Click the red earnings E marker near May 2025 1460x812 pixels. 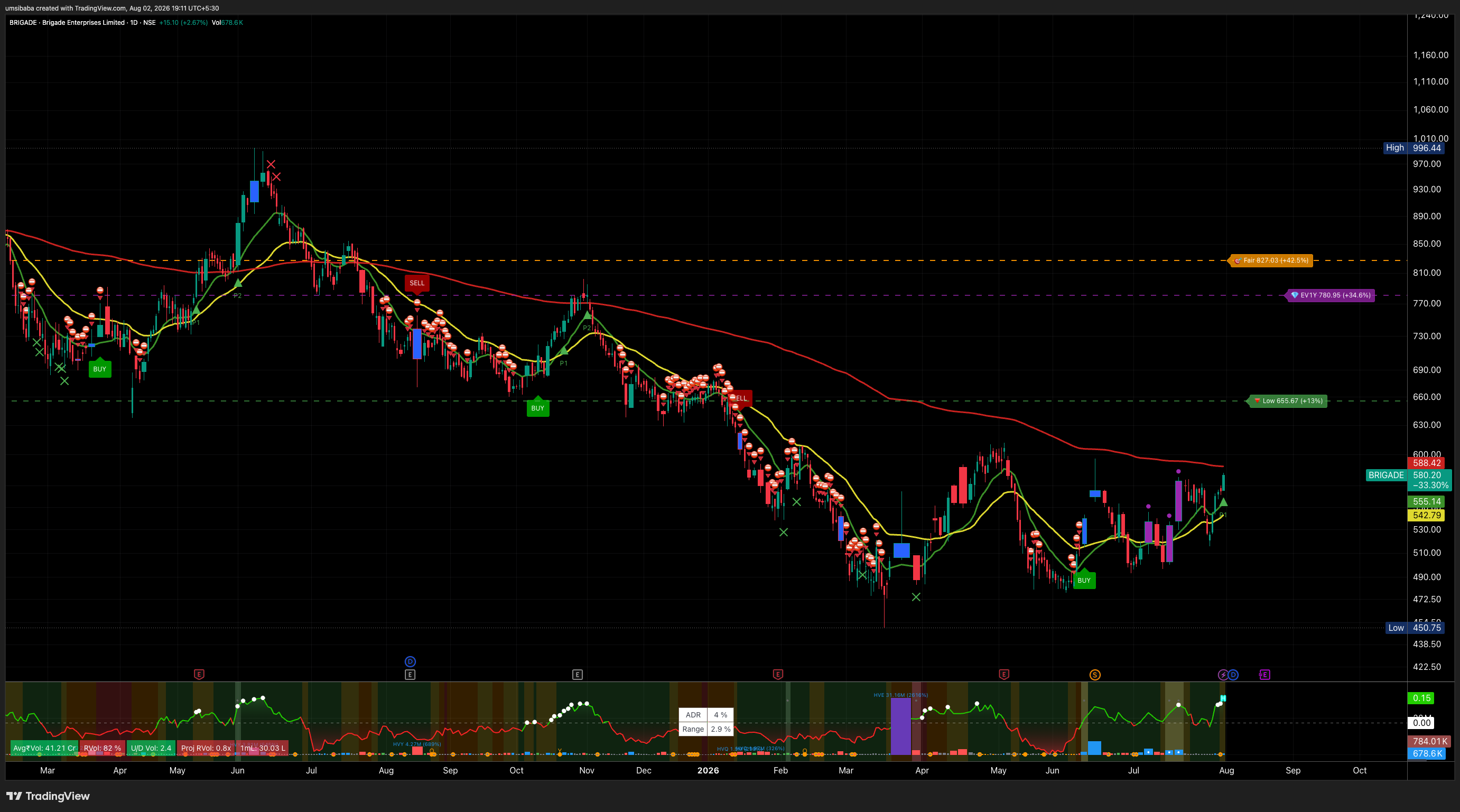[x=199, y=674]
